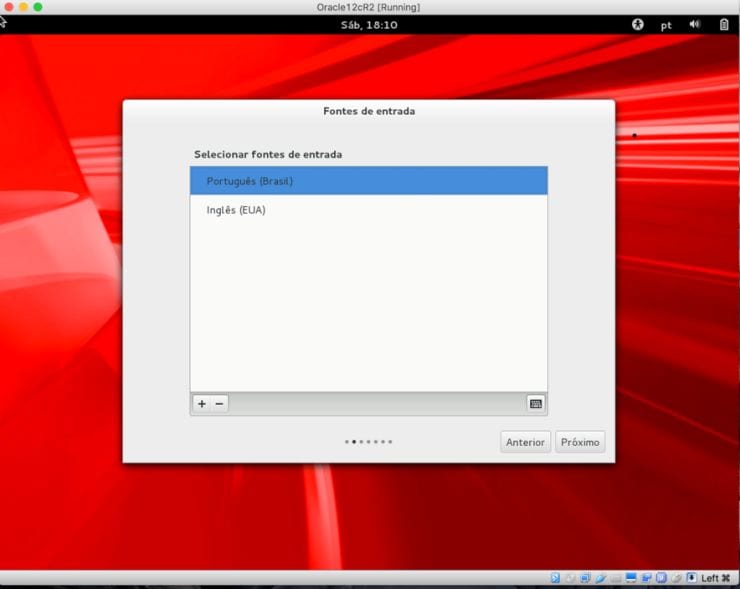Image resolution: width=740 pixels, height=589 pixels.
Task: Minimize the Oracle12cR2 VM window
Action: [x=24, y=7]
